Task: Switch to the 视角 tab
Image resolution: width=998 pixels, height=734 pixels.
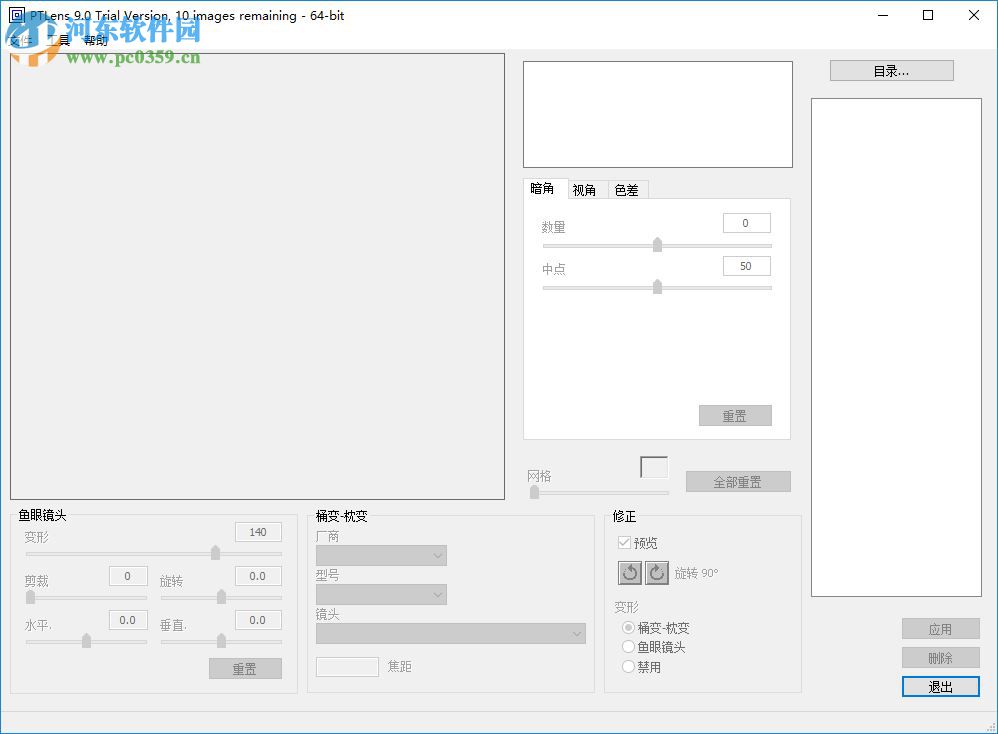Action: point(585,189)
